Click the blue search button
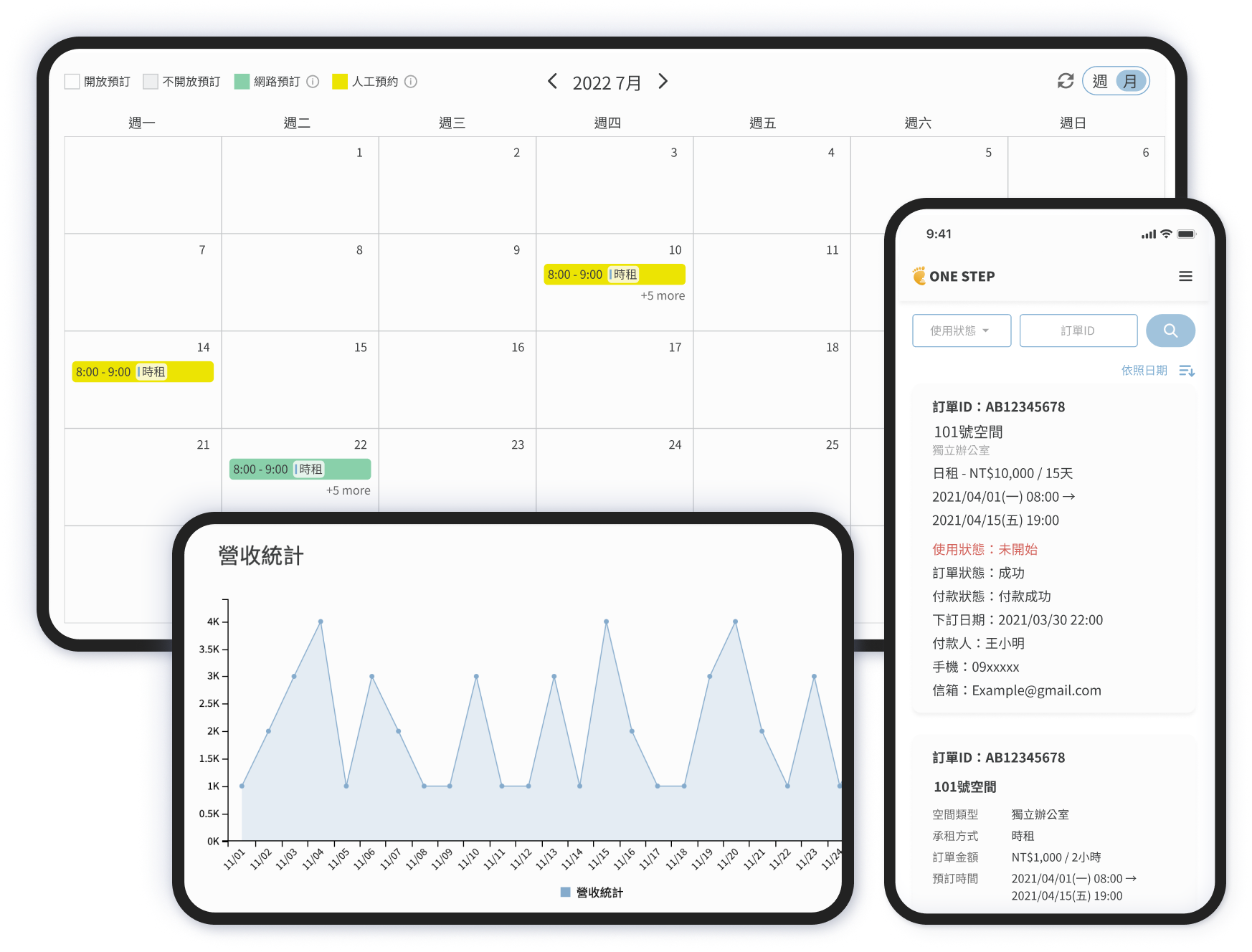The height and width of the screenshot is (952, 1252). (x=1170, y=330)
